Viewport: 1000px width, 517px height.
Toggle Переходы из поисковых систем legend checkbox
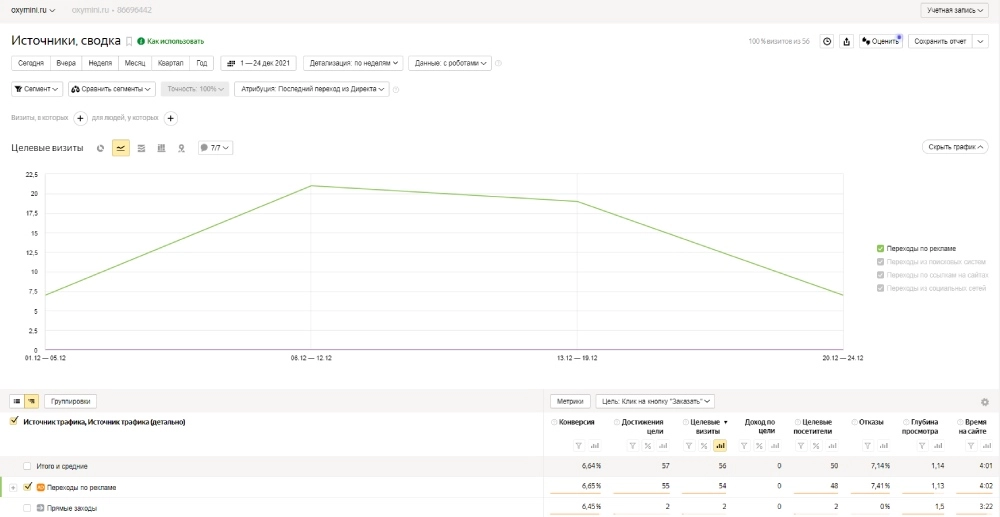click(x=880, y=262)
